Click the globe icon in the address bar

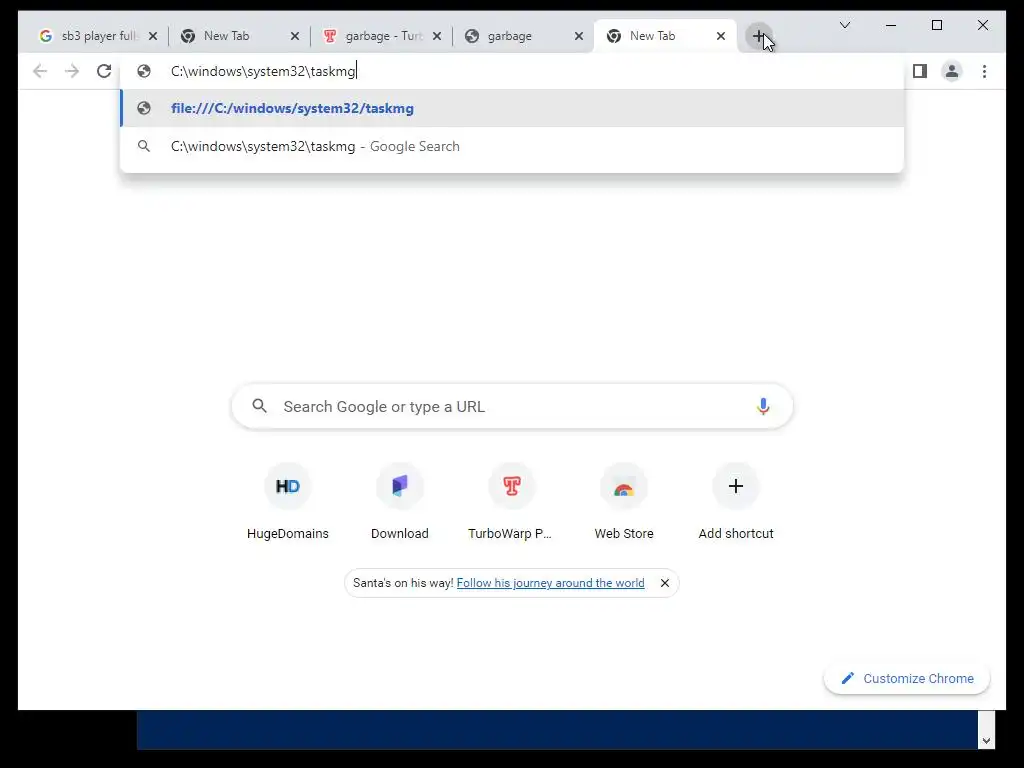[x=144, y=71]
